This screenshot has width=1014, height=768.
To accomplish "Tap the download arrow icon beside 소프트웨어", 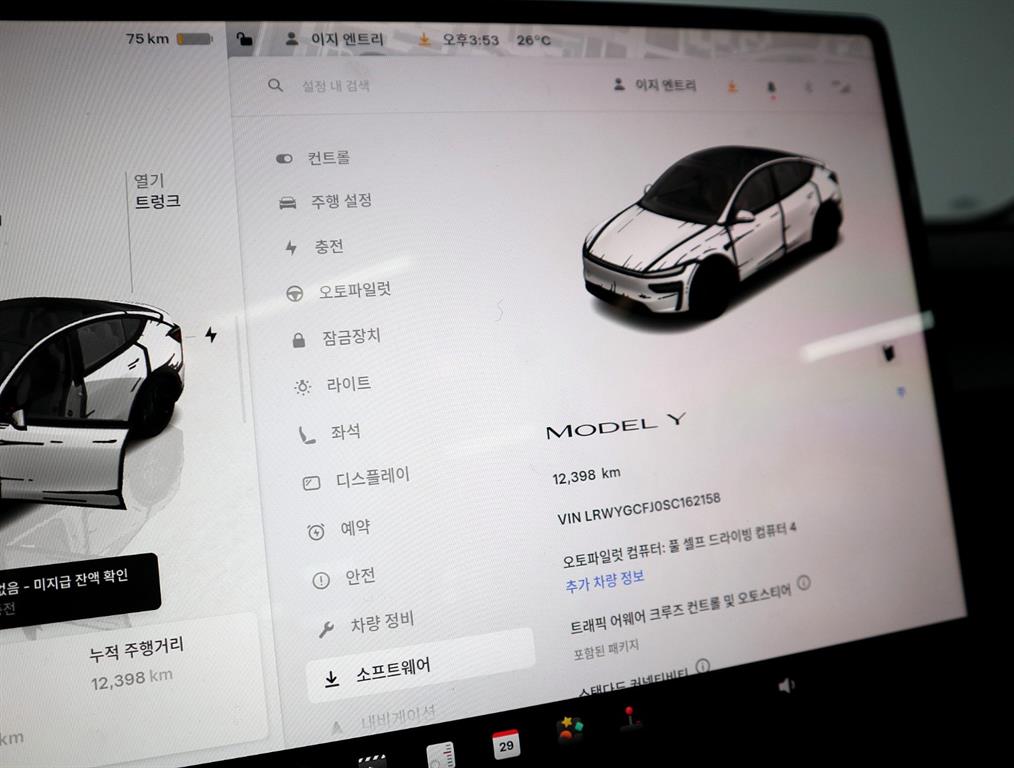I will point(332,678).
